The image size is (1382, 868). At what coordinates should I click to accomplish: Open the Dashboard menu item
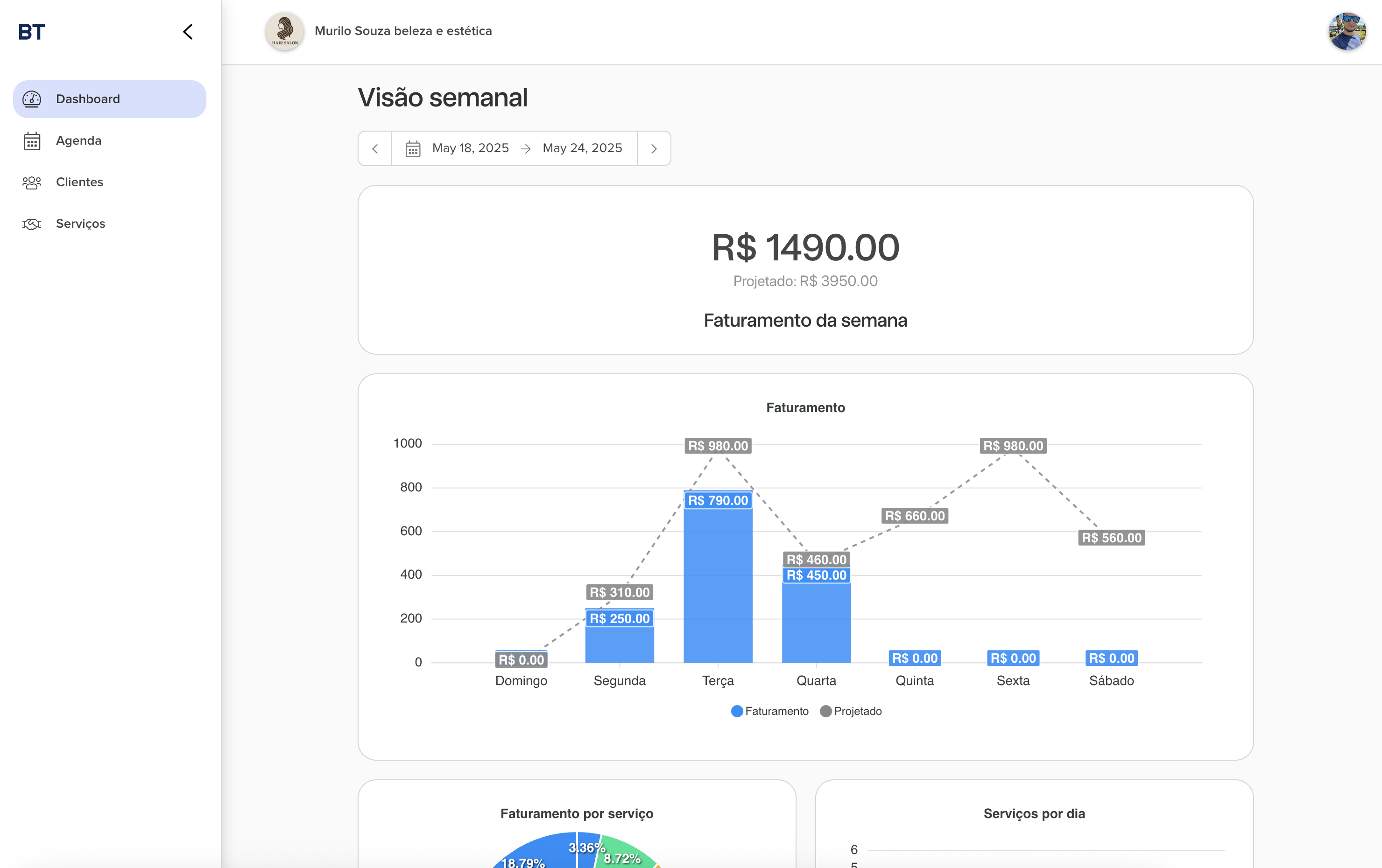[x=110, y=98]
